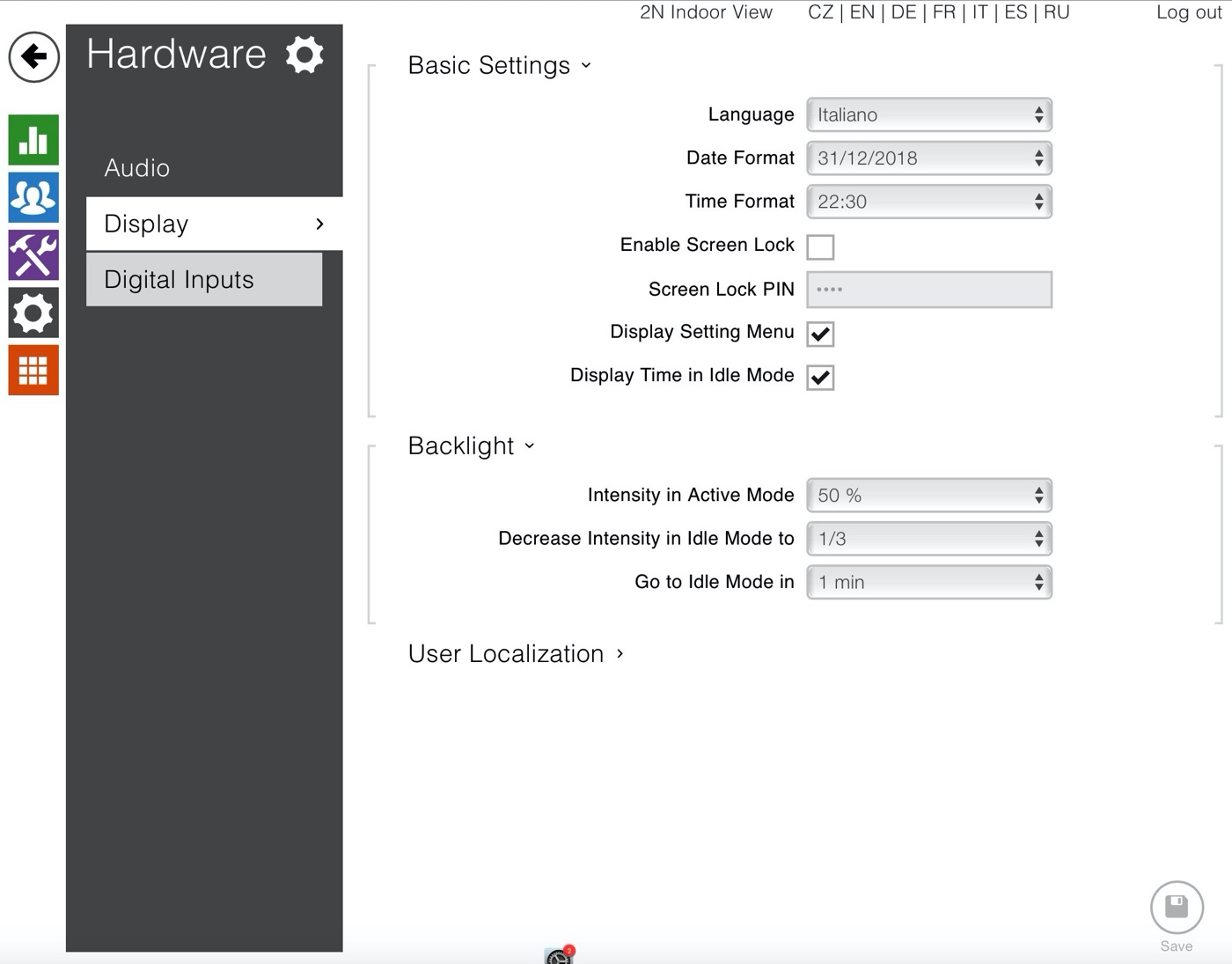The width and height of the screenshot is (1232, 964).
Task: Open the green Status chart icon
Action: [x=33, y=140]
